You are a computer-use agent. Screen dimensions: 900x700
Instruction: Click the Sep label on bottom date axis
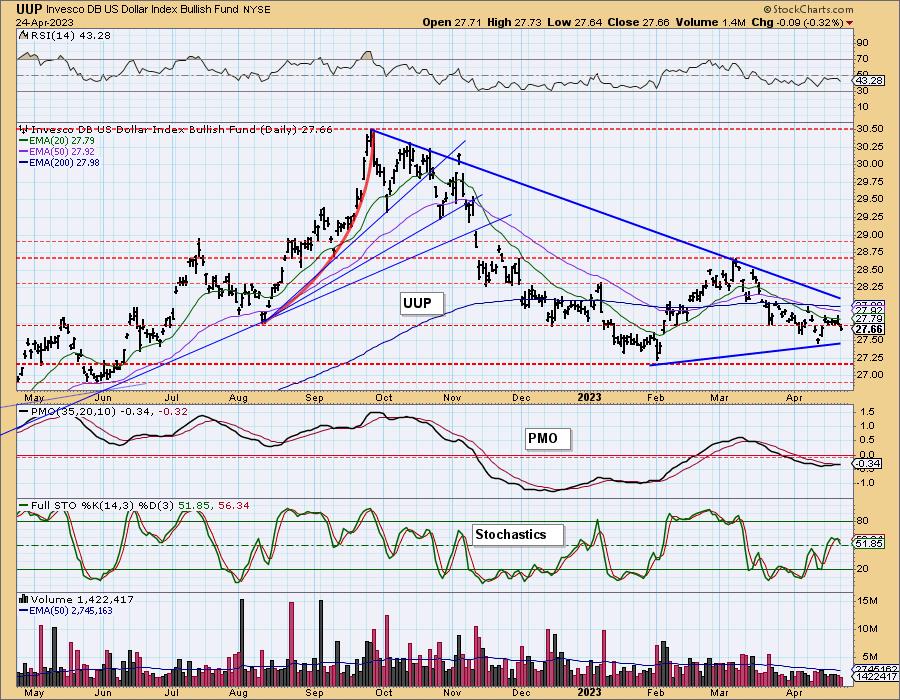(315, 693)
